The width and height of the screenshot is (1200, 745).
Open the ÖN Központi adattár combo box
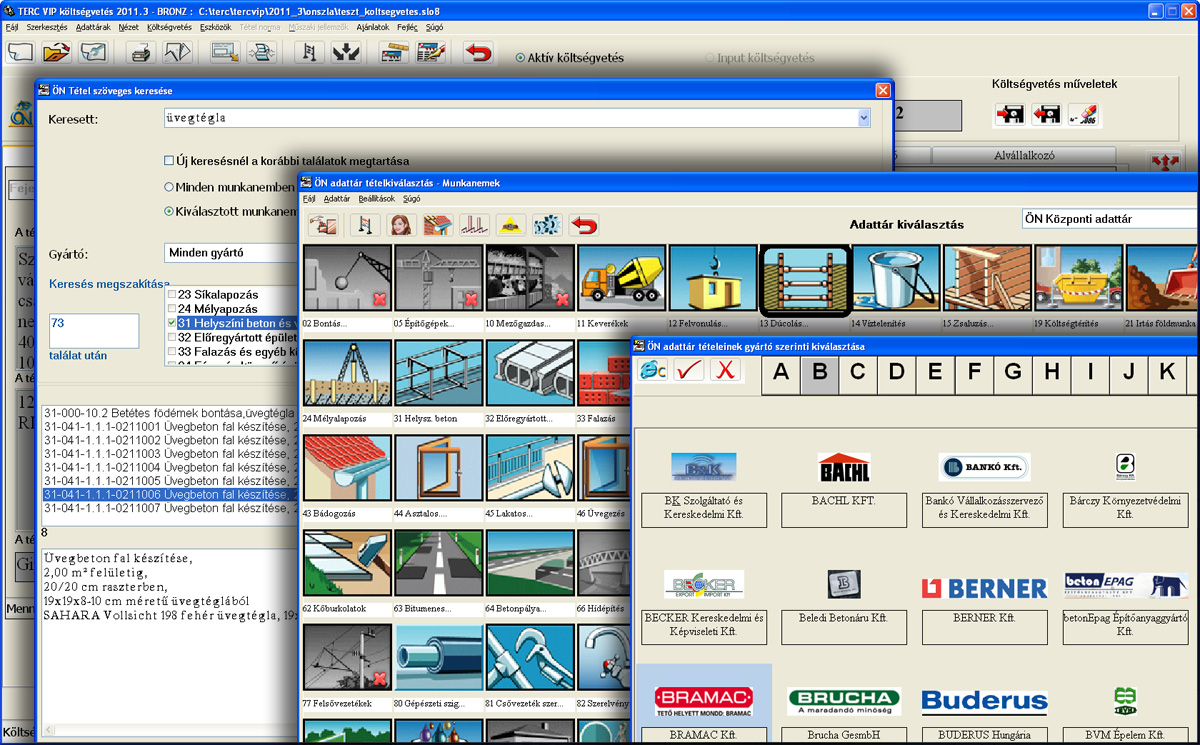(x=1108, y=219)
